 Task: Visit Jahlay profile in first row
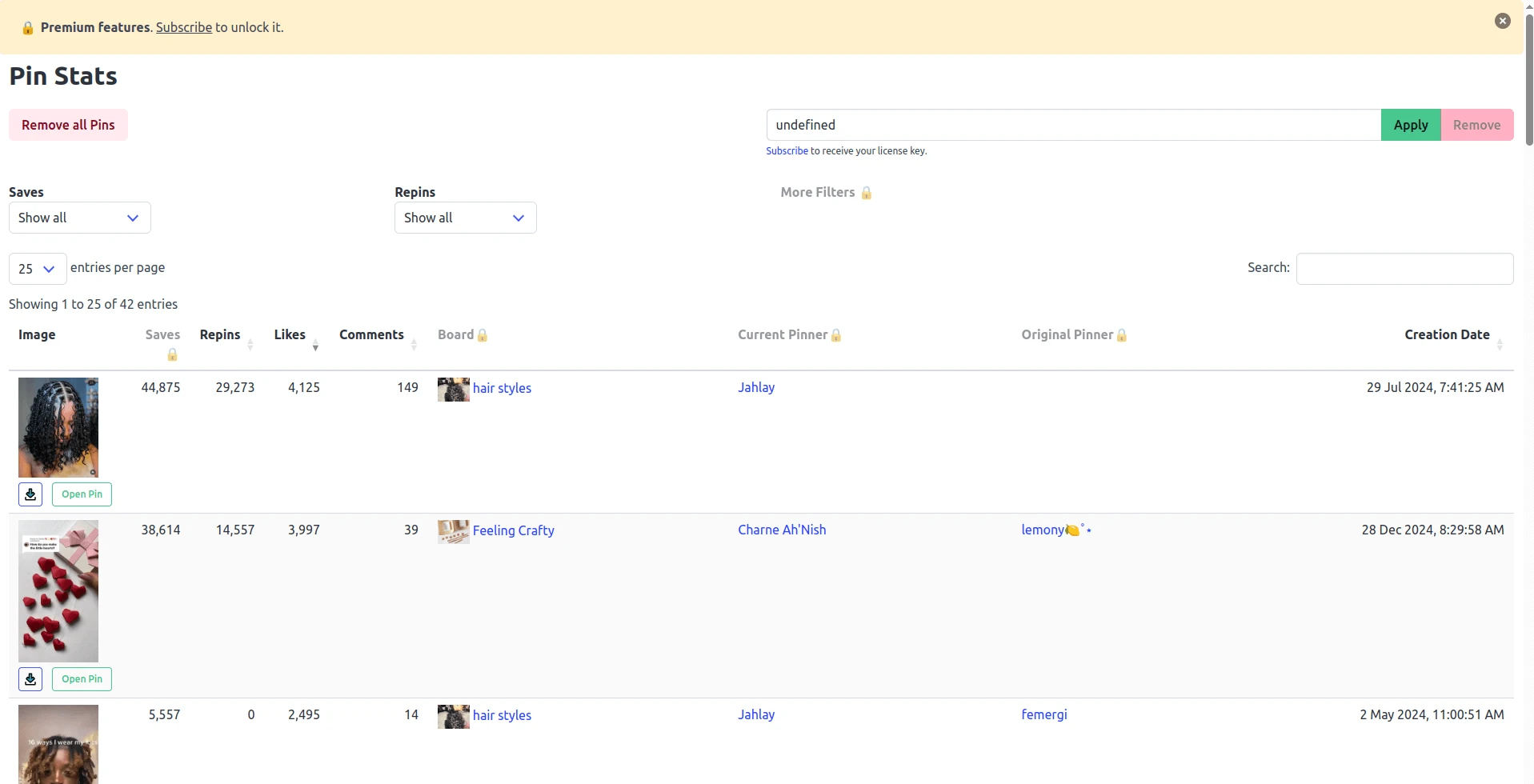point(756,387)
